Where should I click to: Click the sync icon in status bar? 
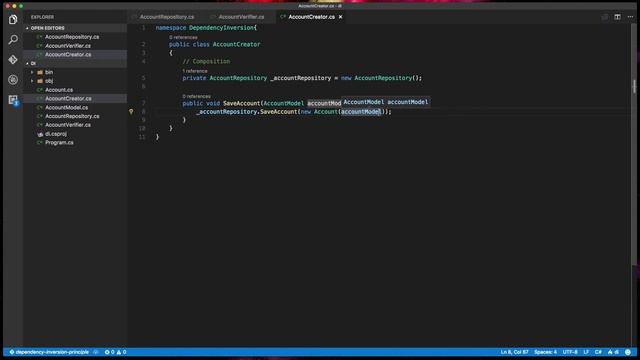click(96, 352)
